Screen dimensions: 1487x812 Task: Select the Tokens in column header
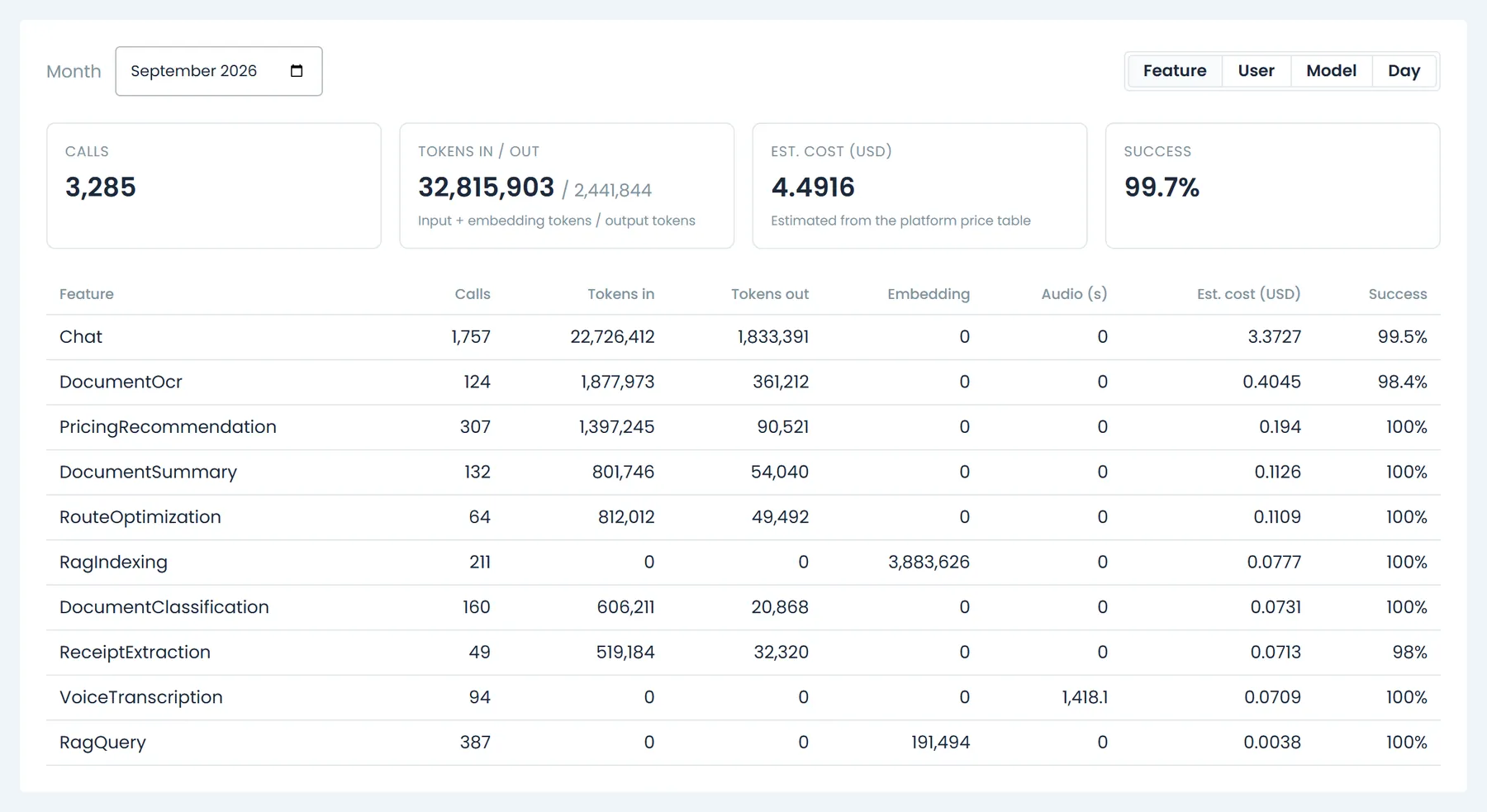coord(620,294)
